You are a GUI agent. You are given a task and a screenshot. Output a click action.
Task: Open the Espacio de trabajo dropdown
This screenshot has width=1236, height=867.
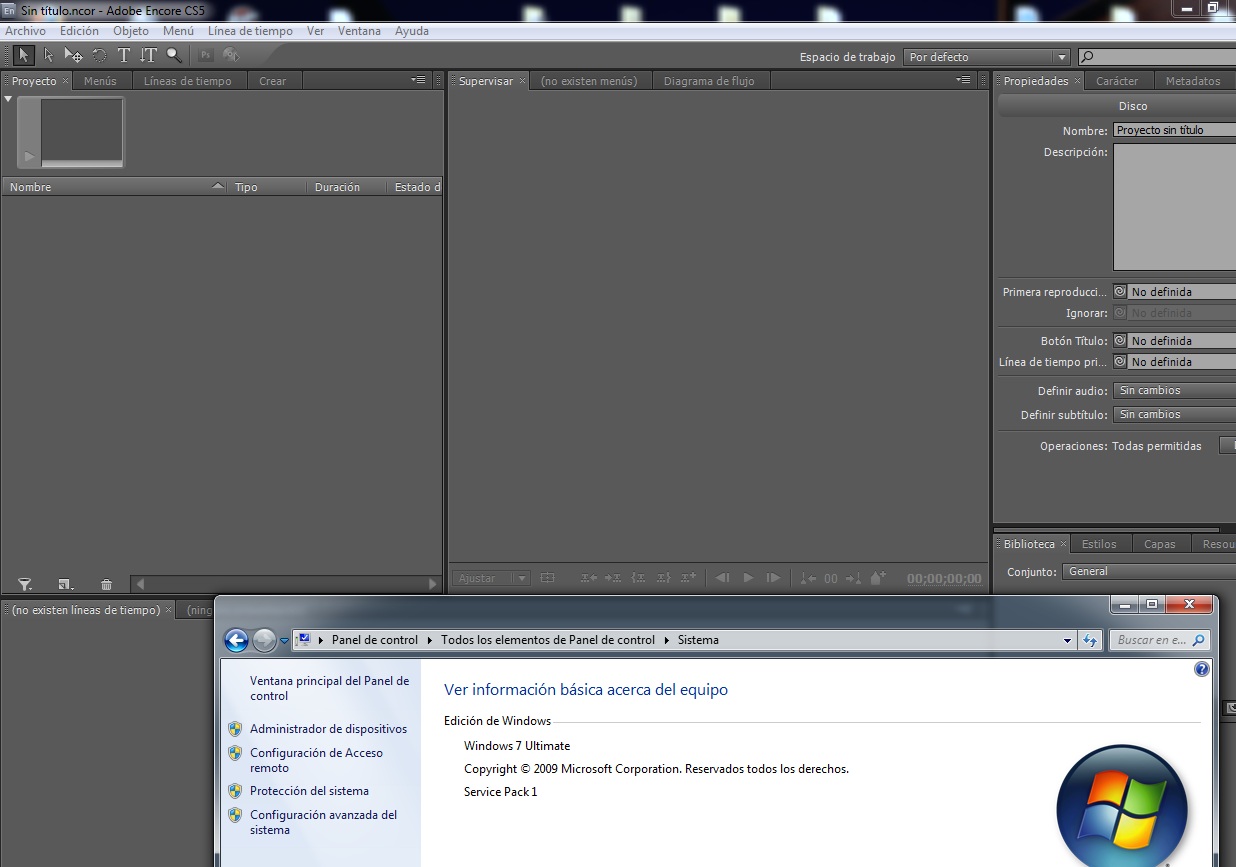point(986,57)
